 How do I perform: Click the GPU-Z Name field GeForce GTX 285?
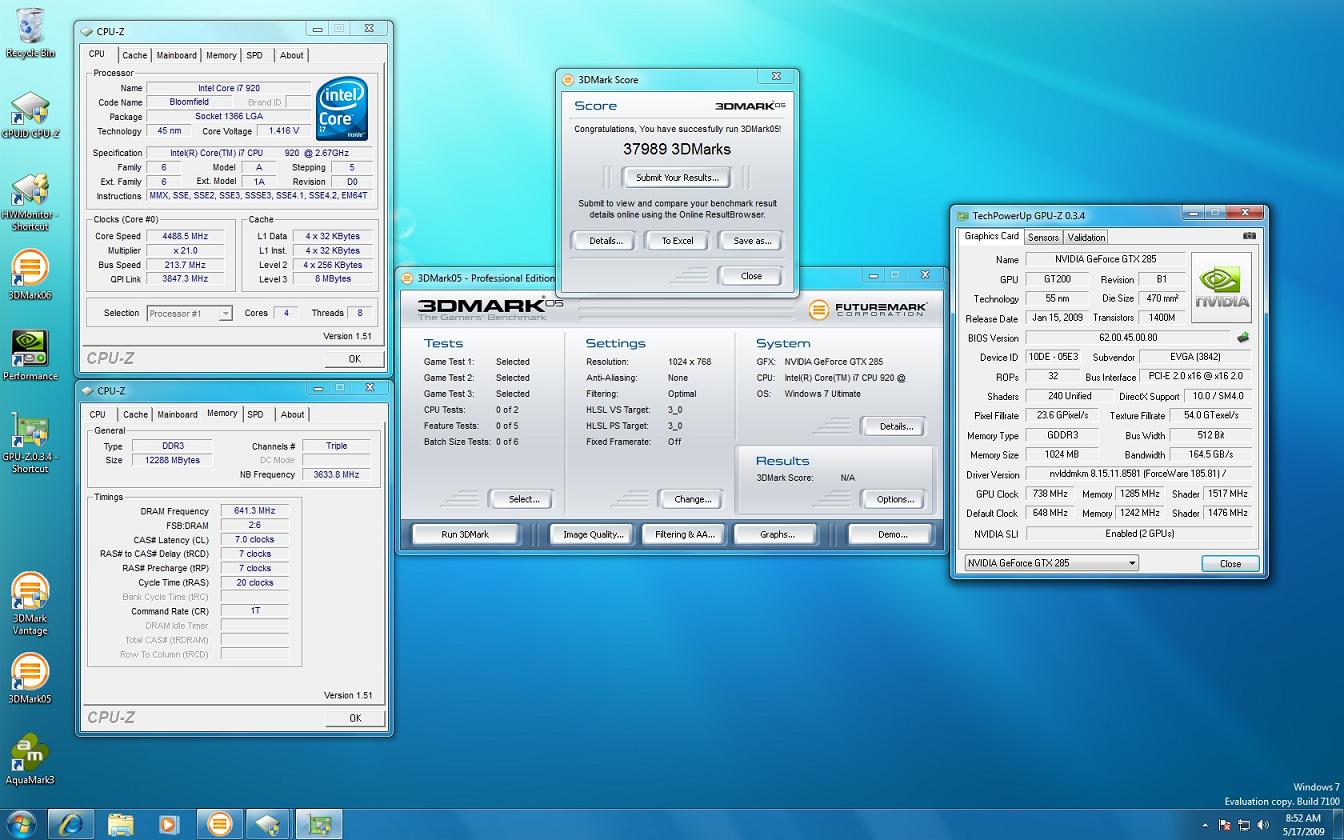coord(1105,259)
